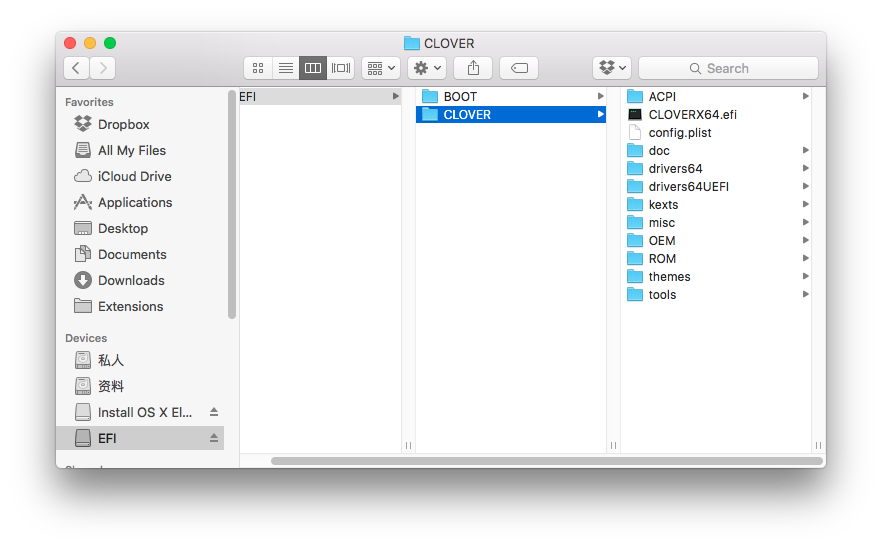Expand the BOOT folder arrow
Image resolution: width=882 pixels, height=548 pixels.
coord(600,96)
